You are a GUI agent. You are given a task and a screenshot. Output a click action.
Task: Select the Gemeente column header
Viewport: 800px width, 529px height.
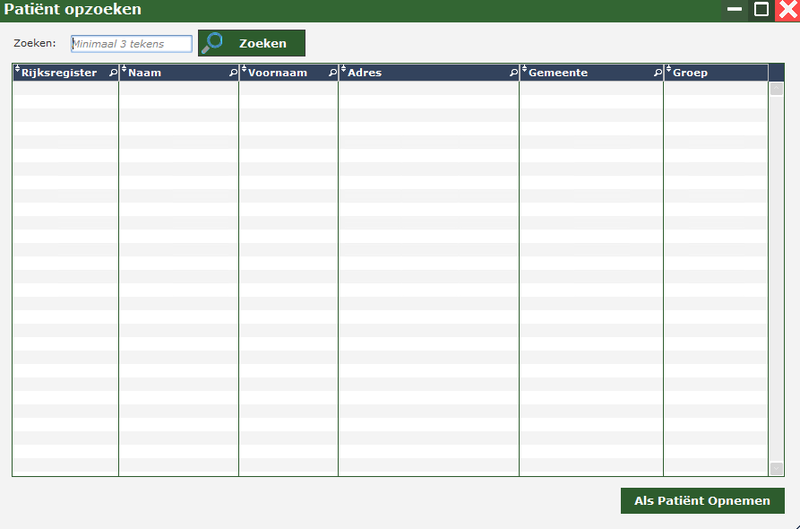tap(585, 73)
